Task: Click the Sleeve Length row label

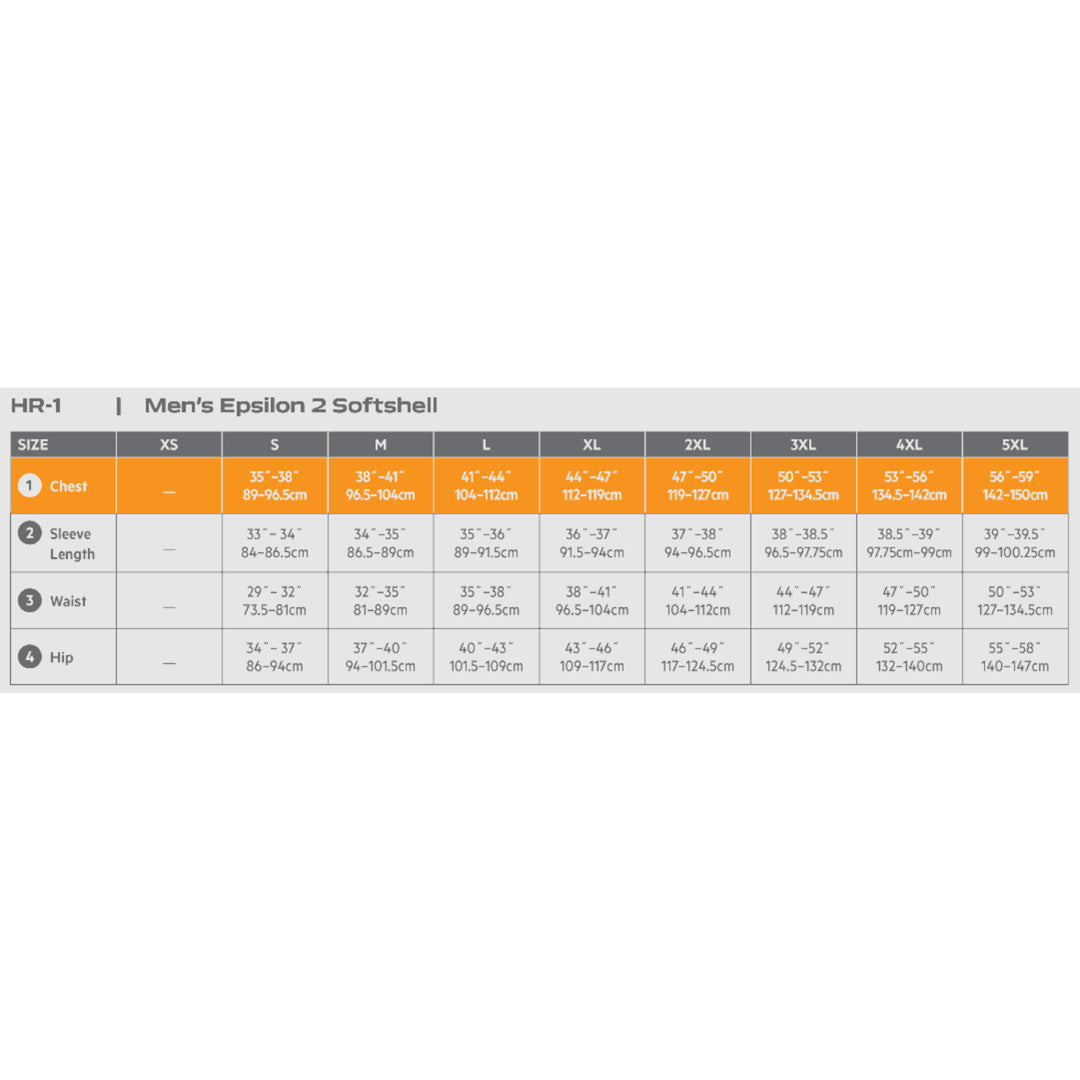Action: coord(72,544)
